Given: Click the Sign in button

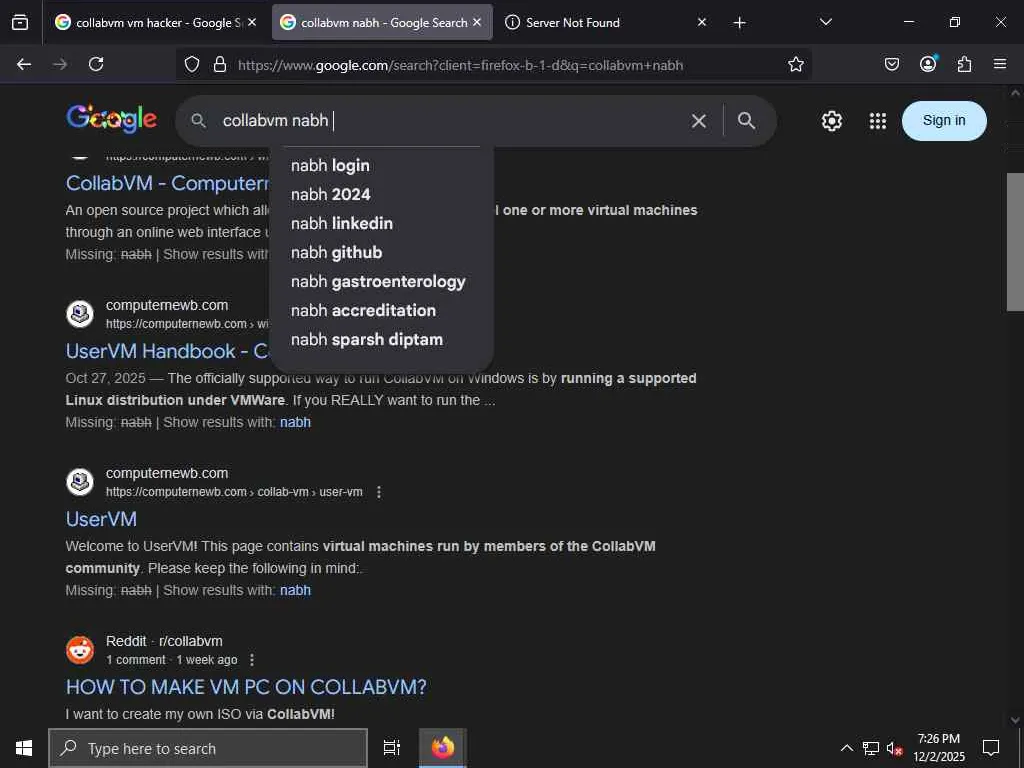Looking at the screenshot, I should (944, 121).
